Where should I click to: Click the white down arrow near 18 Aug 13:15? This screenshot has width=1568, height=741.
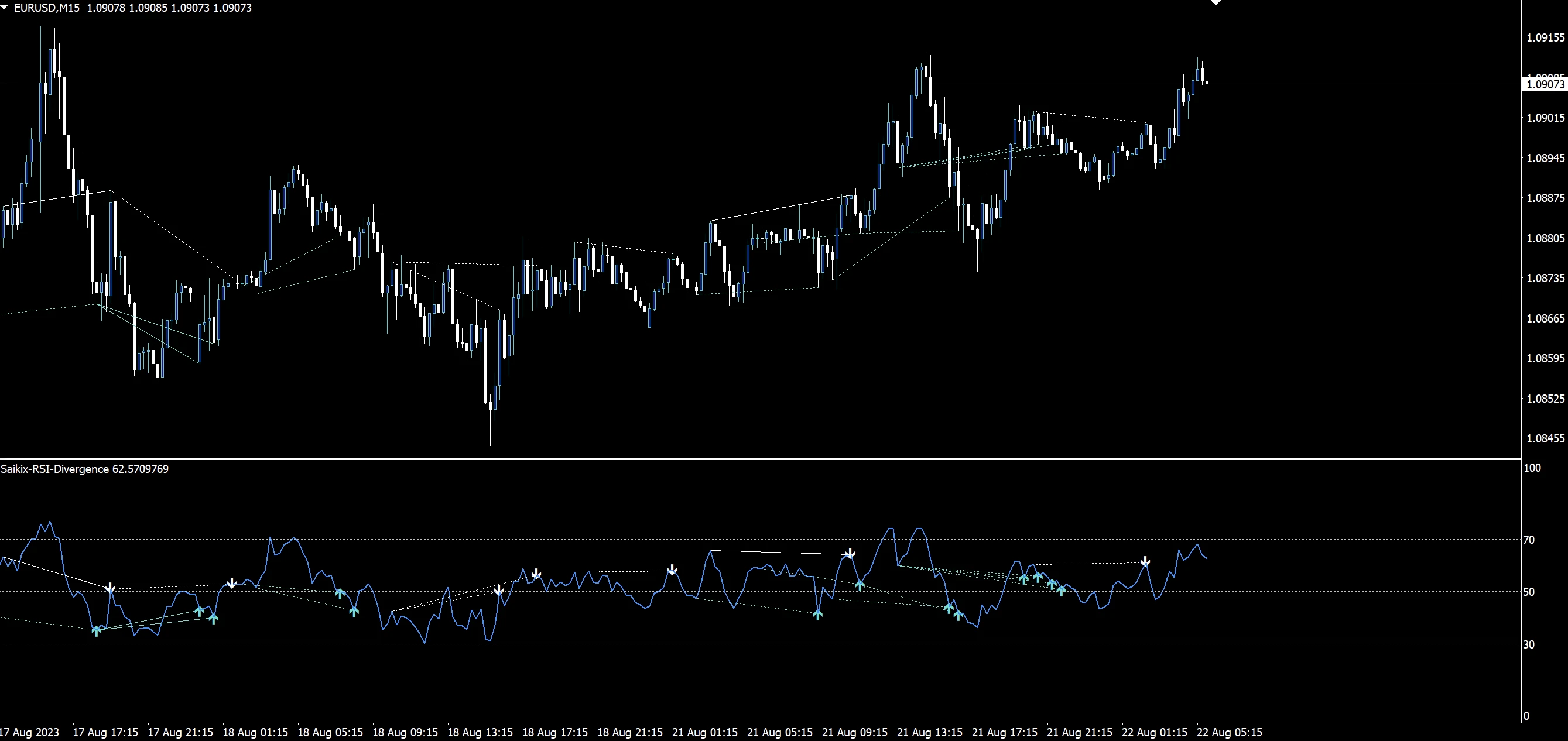click(x=498, y=590)
